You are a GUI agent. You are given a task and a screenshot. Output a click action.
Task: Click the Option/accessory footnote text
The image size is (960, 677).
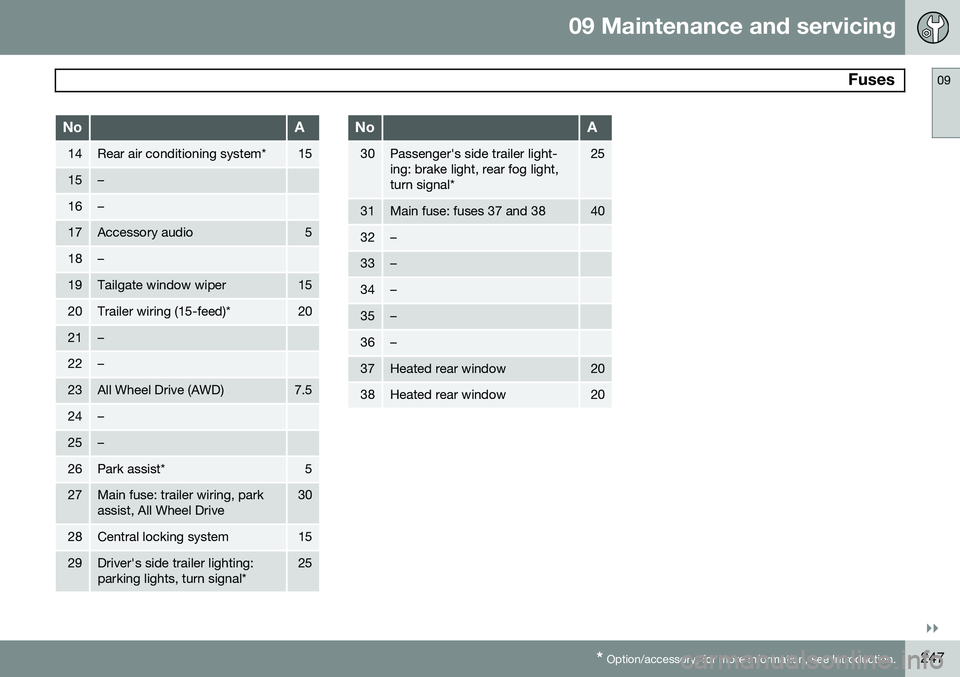[x=746, y=659]
